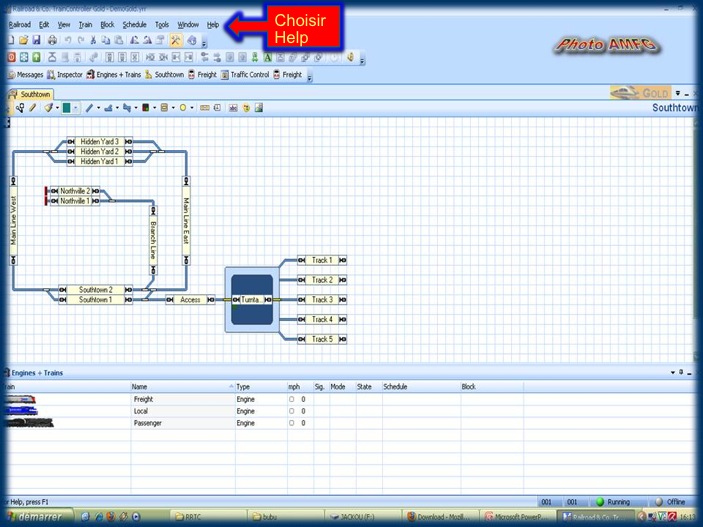This screenshot has height=527, width=703.
Task: Open the turnout tool dropdown arrow
Action: pyautogui.click(x=117, y=108)
